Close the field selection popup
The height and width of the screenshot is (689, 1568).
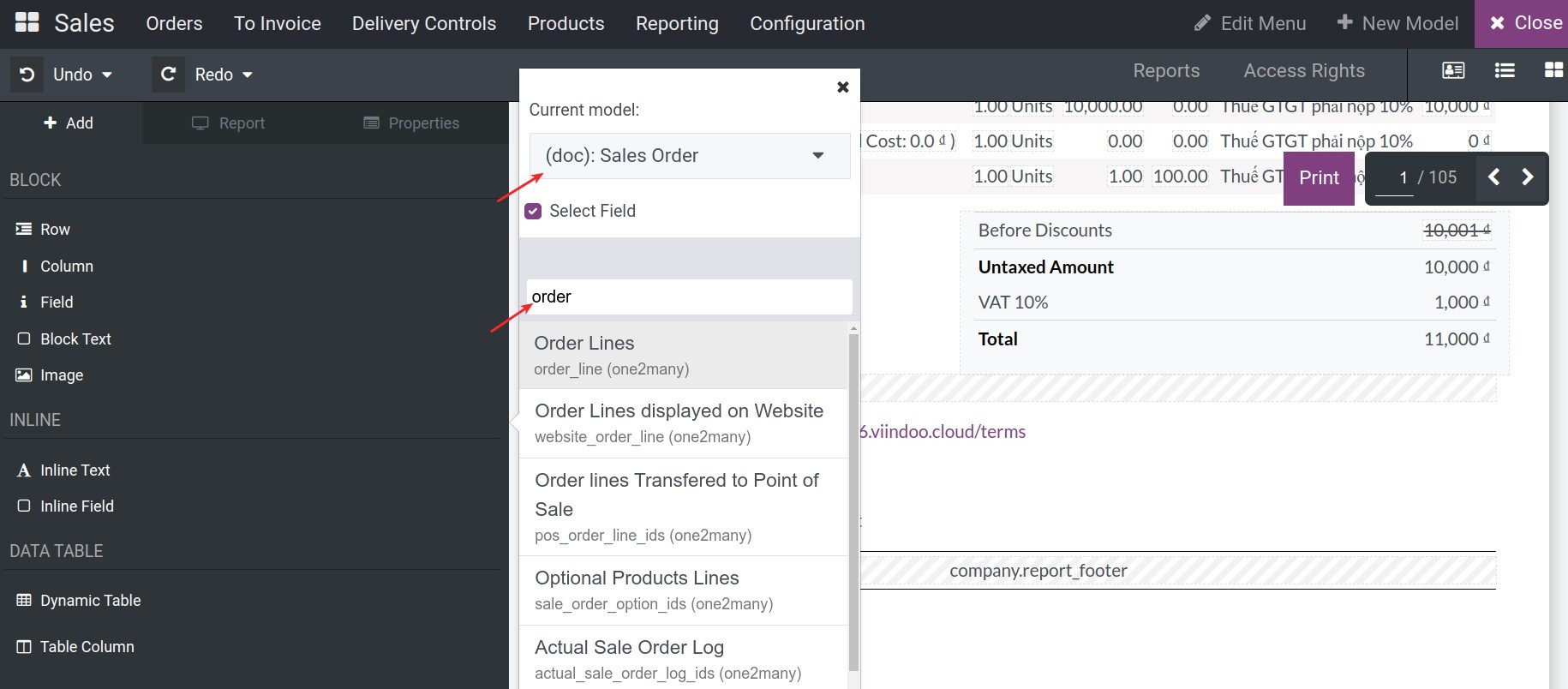(843, 87)
